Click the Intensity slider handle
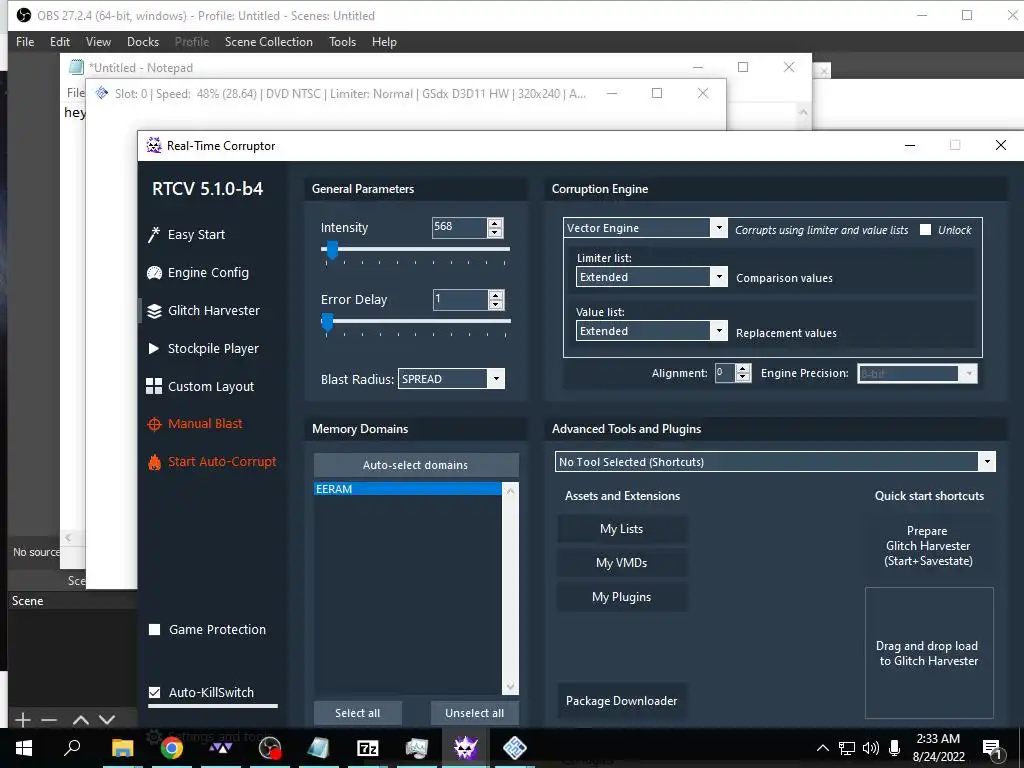This screenshot has width=1024, height=768. pyautogui.click(x=332, y=249)
